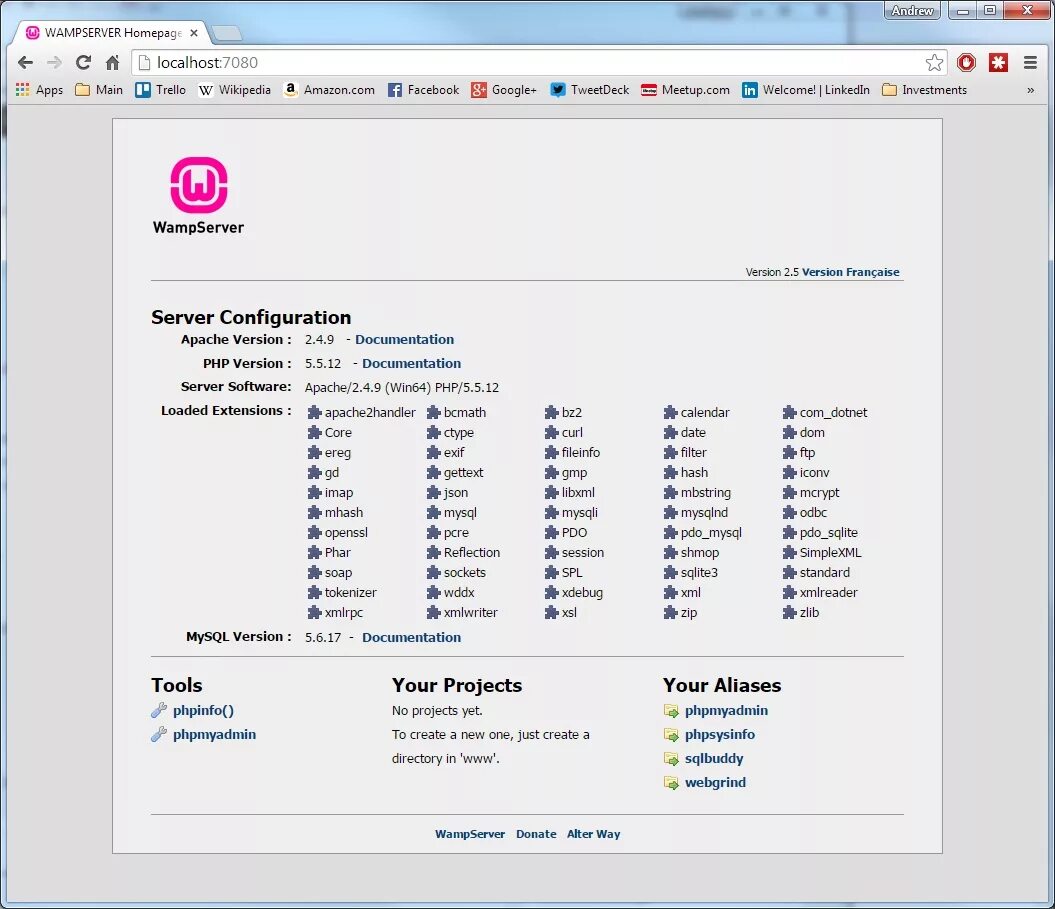Reload the page with refresh icon

(83, 63)
